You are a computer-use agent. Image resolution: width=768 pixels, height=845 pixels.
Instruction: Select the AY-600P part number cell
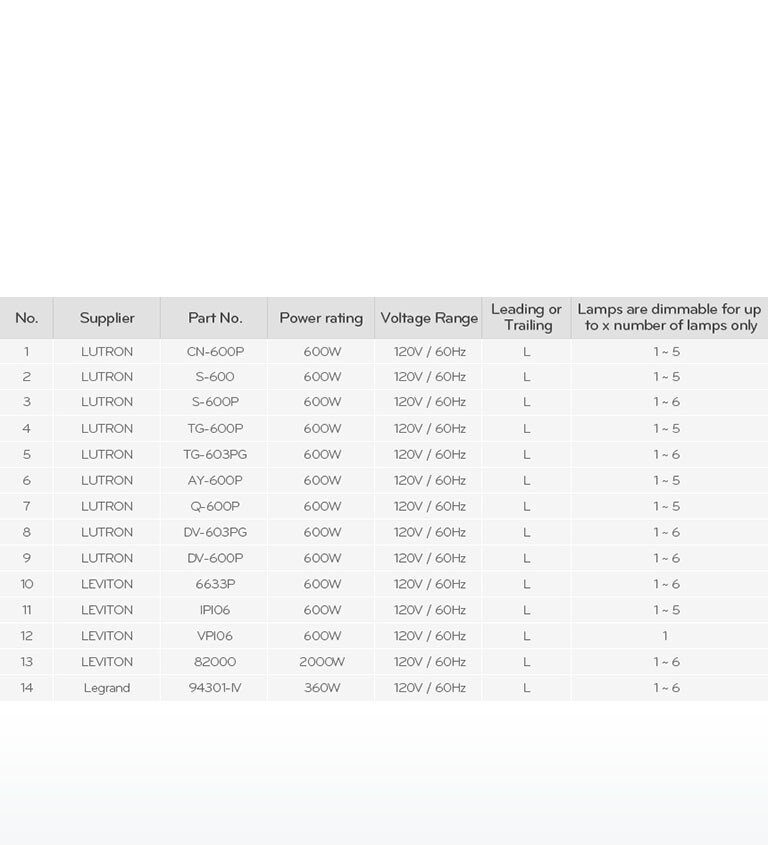[x=215, y=481]
